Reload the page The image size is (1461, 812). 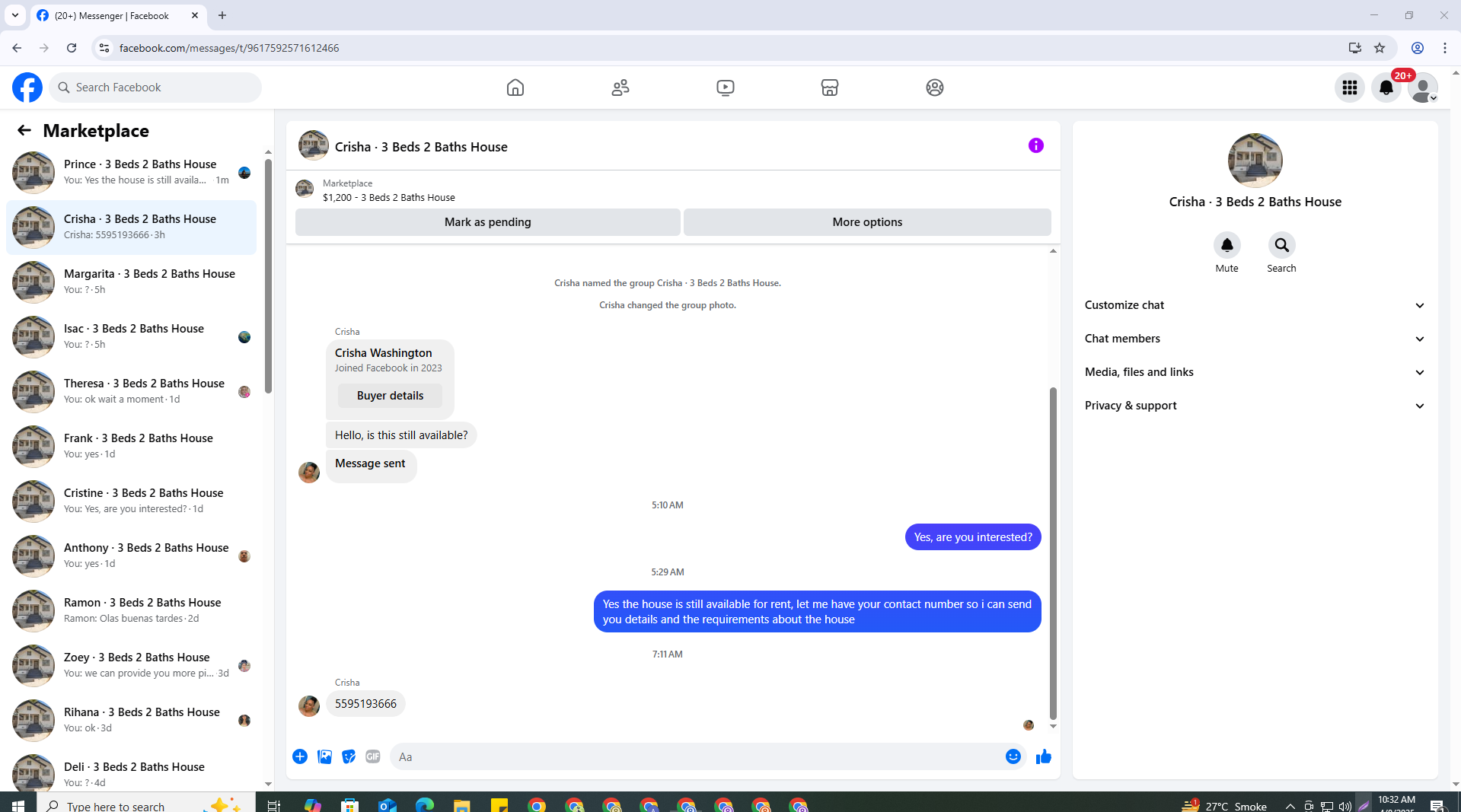point(72,48)
